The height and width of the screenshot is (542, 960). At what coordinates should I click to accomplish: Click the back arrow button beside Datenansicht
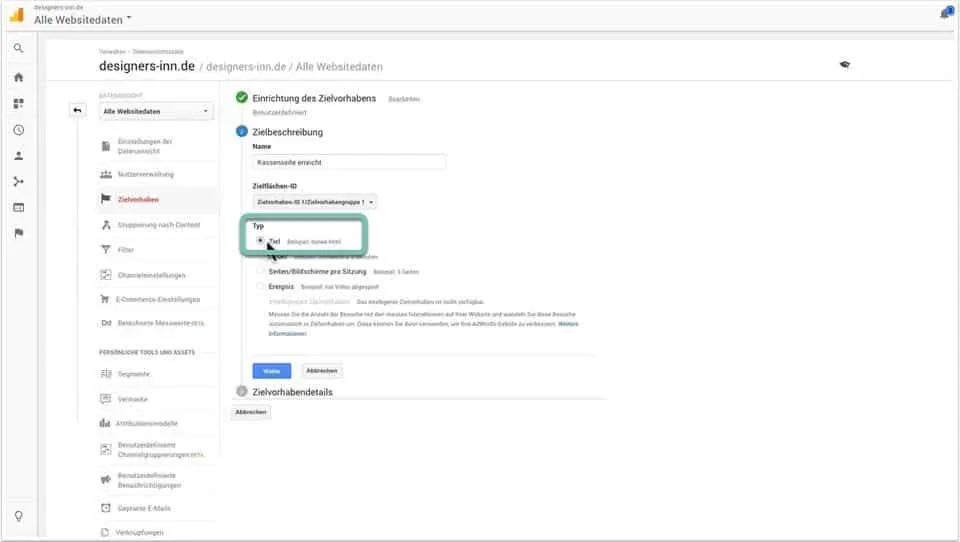78,110
